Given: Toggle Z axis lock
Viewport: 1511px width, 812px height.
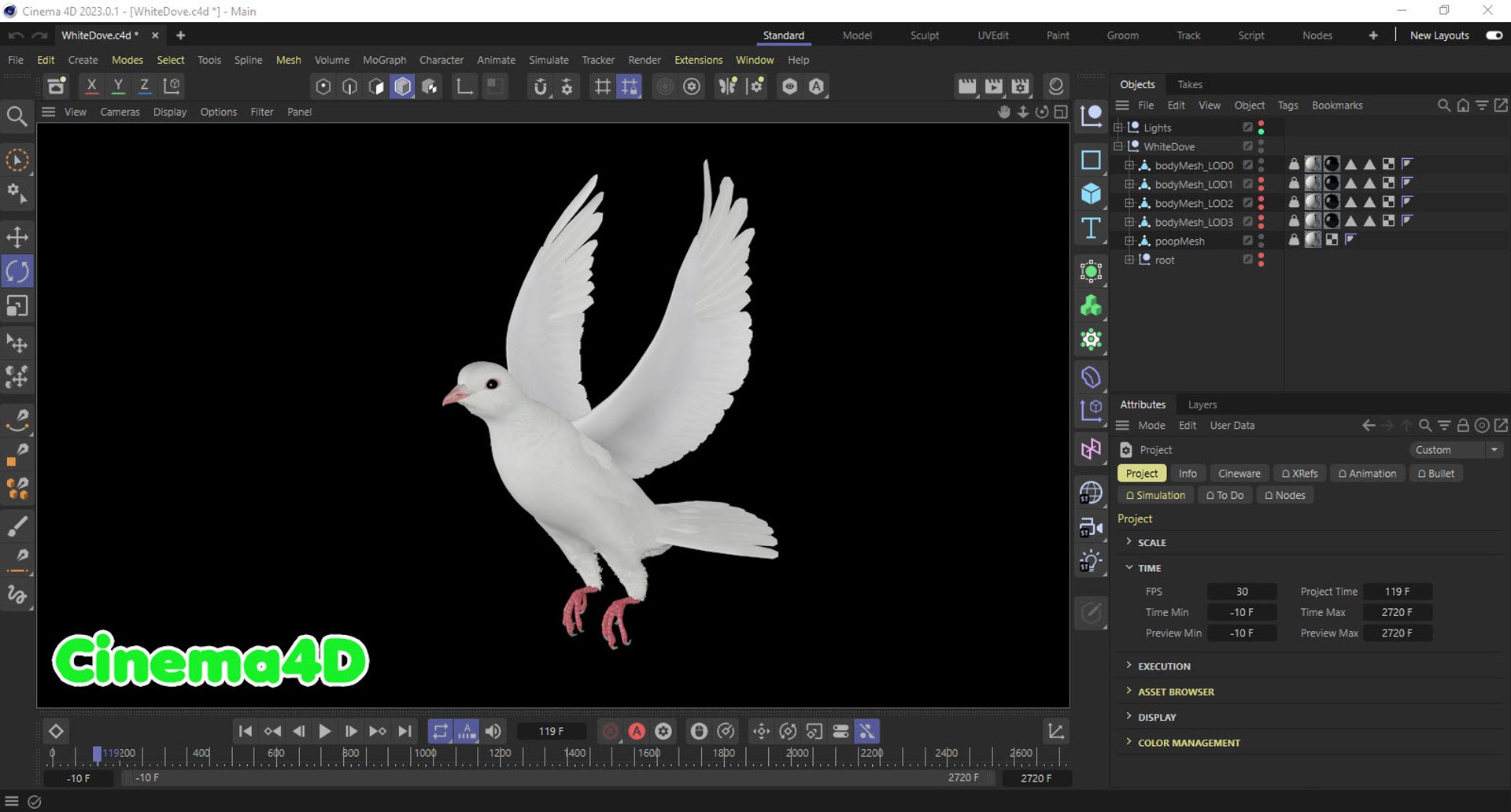Looking at the screenshot, I should pyautogui.click(x=144, y=86).
